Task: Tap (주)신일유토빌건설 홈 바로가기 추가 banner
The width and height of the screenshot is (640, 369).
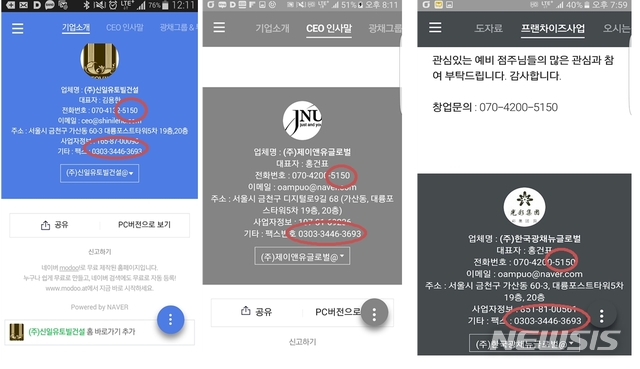Action: coord(100,332)
